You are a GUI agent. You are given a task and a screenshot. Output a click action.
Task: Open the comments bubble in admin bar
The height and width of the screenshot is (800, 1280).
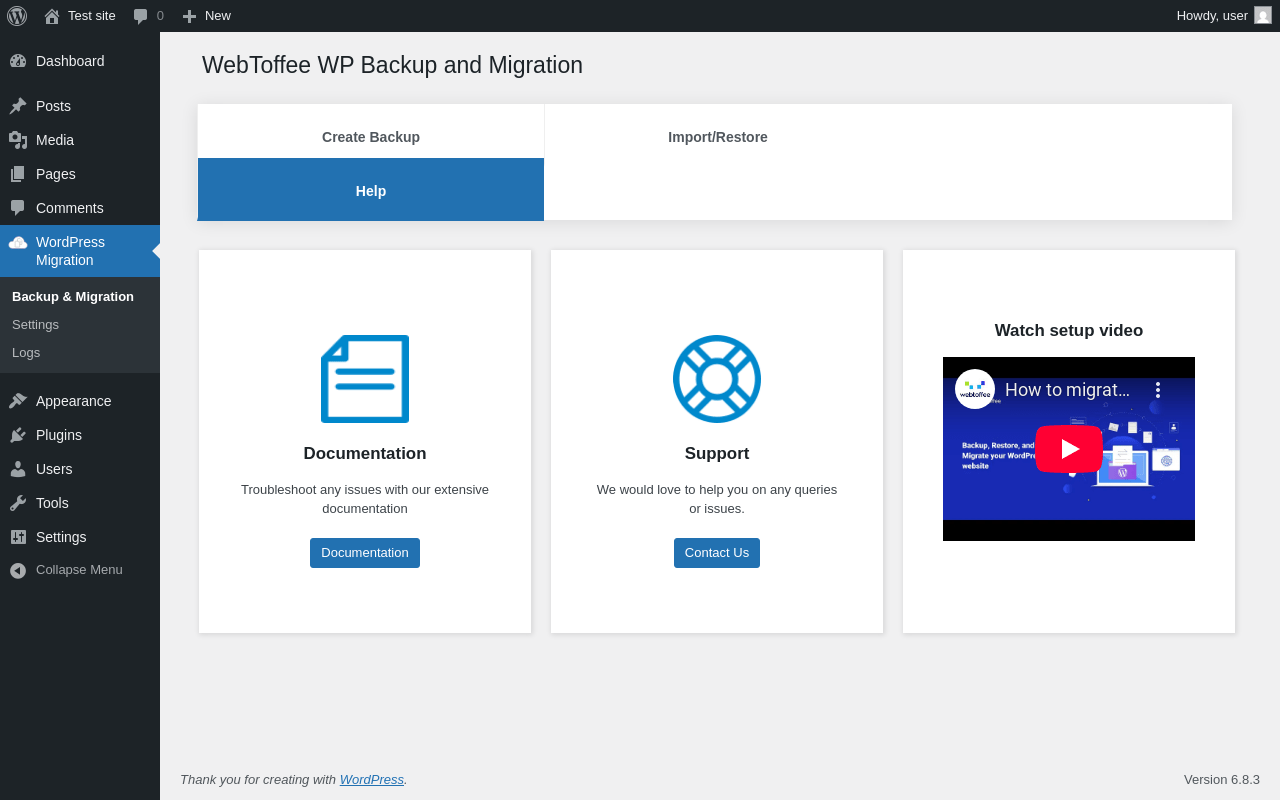148,16
